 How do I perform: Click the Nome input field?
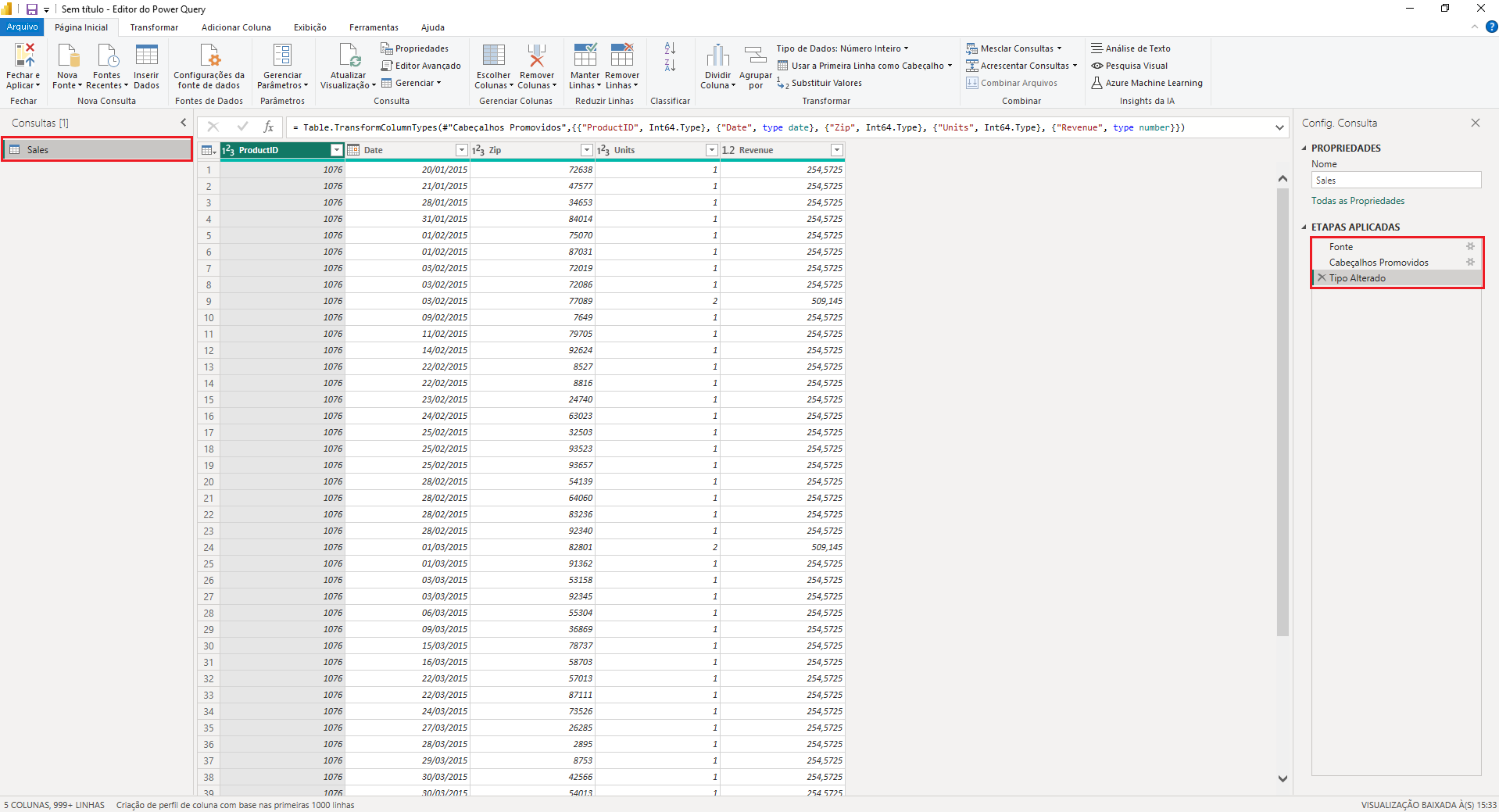[1395, 181]
